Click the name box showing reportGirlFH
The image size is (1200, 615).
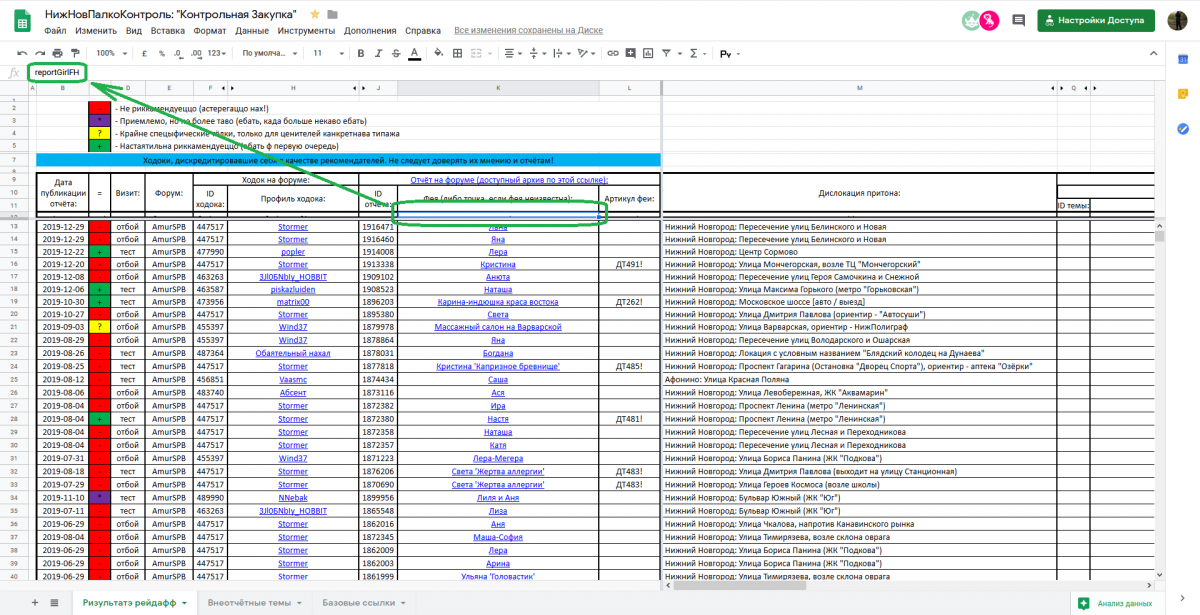tap(56, 73)
